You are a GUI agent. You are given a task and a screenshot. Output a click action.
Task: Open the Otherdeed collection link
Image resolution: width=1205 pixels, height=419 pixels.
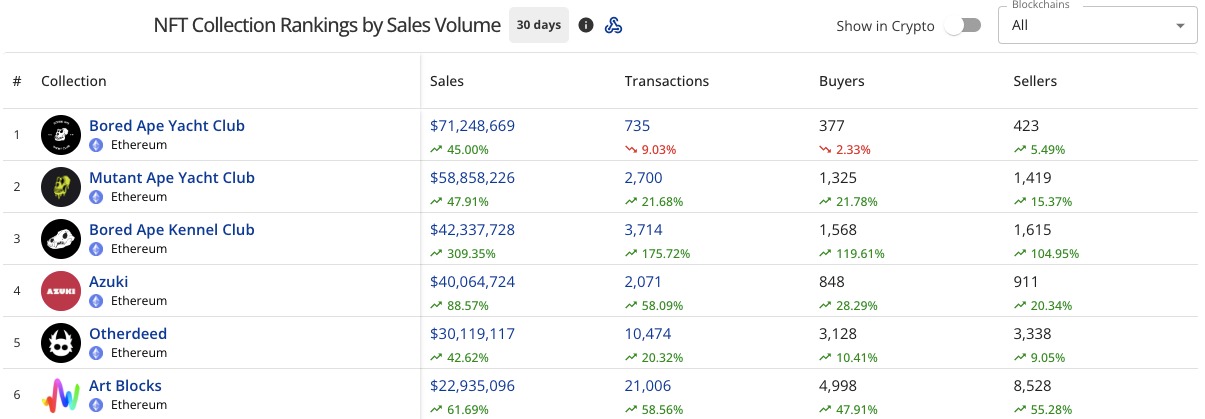(128, 334)
